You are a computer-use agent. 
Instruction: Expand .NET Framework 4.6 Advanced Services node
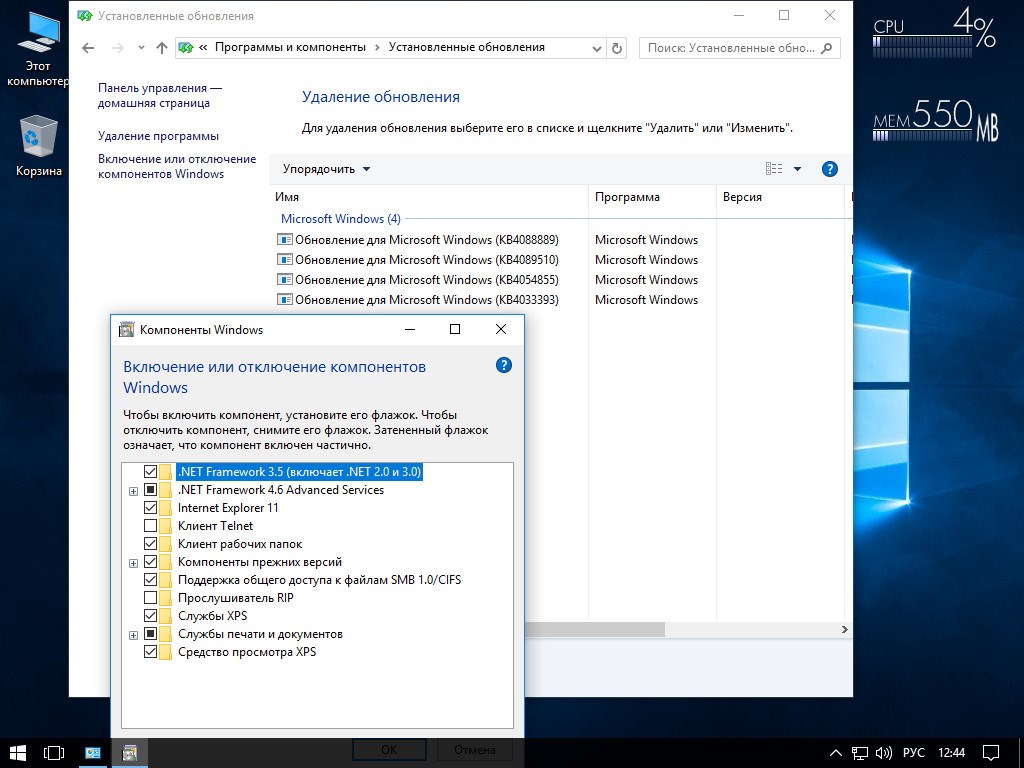coord(133,490)
